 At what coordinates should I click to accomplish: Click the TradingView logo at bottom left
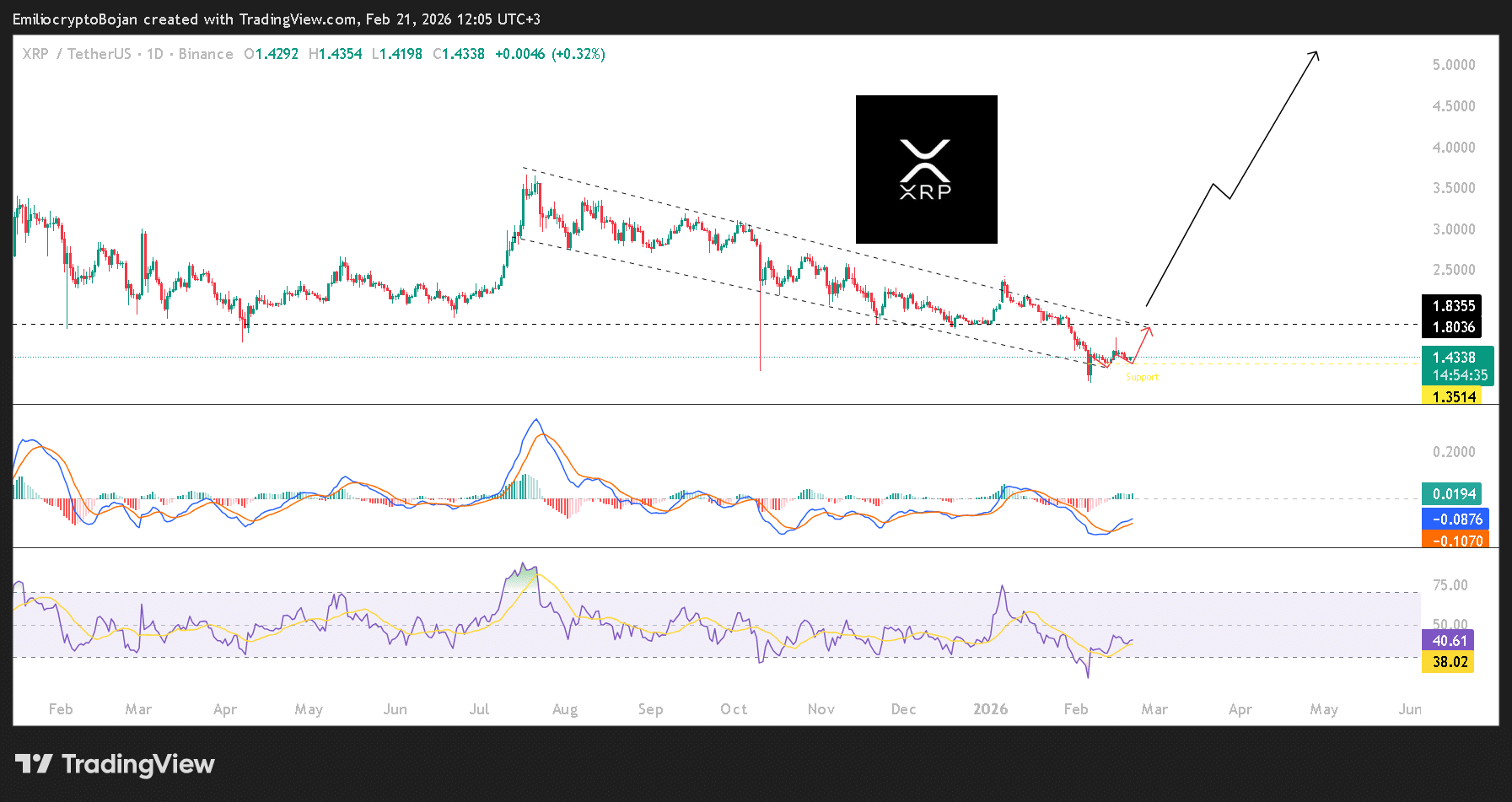coord(115,764)
